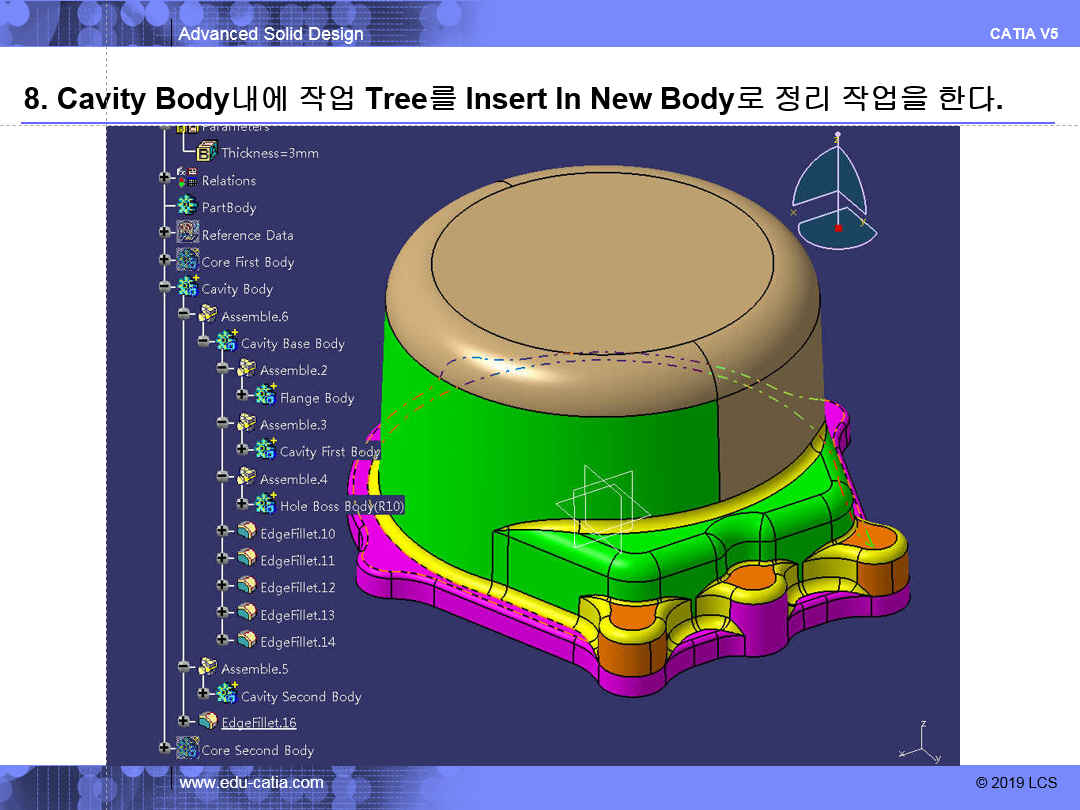Image resolution: width=1080 pixels, height=810 pixels.
Task: Open the www.edu-catia.com link
Action: [x=251, y=783]
